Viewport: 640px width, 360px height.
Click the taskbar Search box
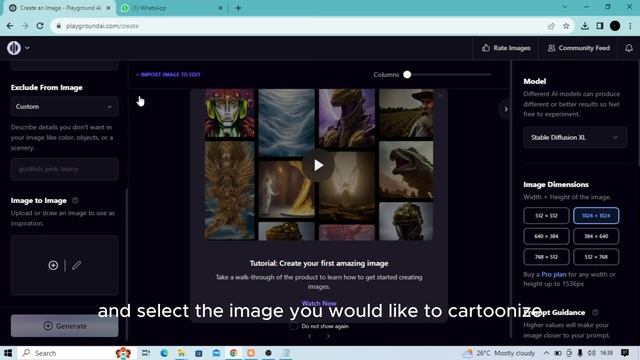(x=75, y=353)
